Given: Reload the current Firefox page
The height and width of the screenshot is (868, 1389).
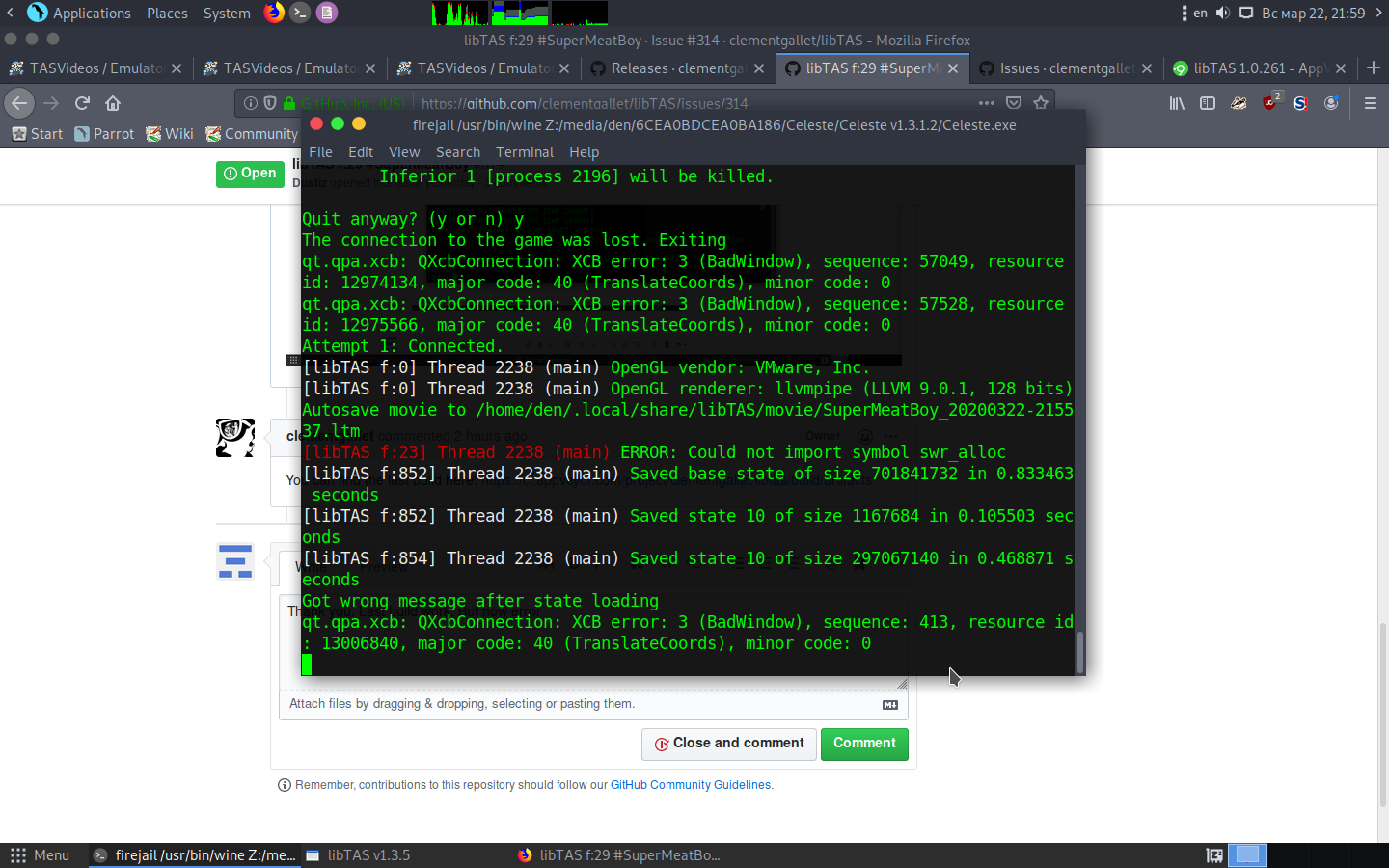Looking at the screenshot, I should click(x=82, y=103).
